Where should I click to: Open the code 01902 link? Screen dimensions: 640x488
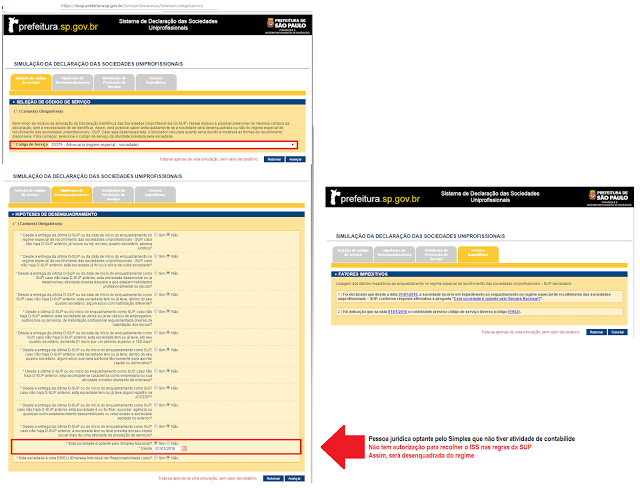(x=512, y=312)
